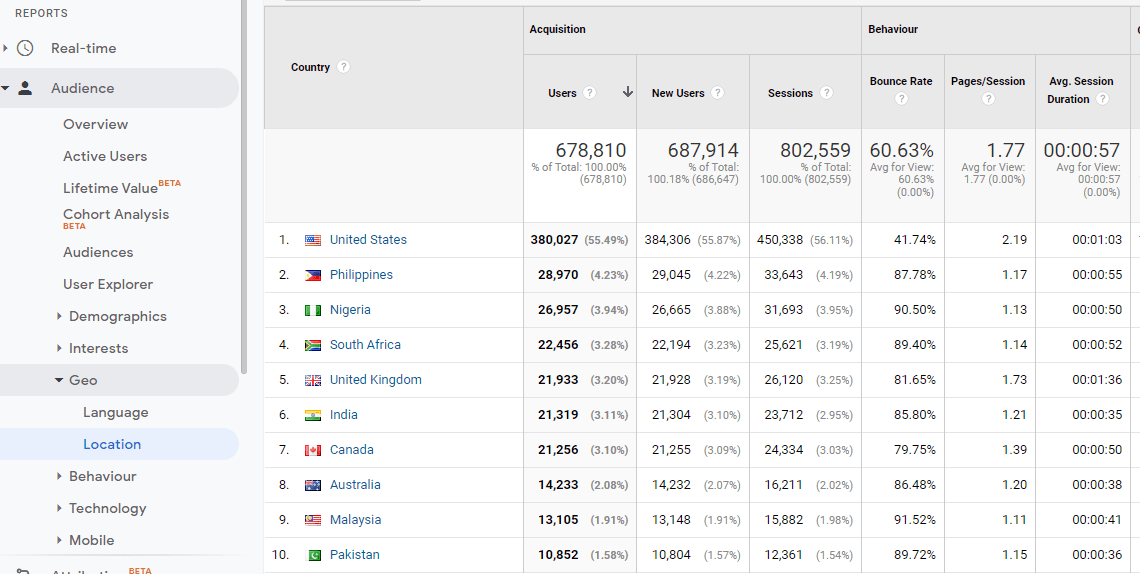The height and width of the screenshot is (574, 1140).
Task: Collapse the Geo section
Action: click(58, 380)
